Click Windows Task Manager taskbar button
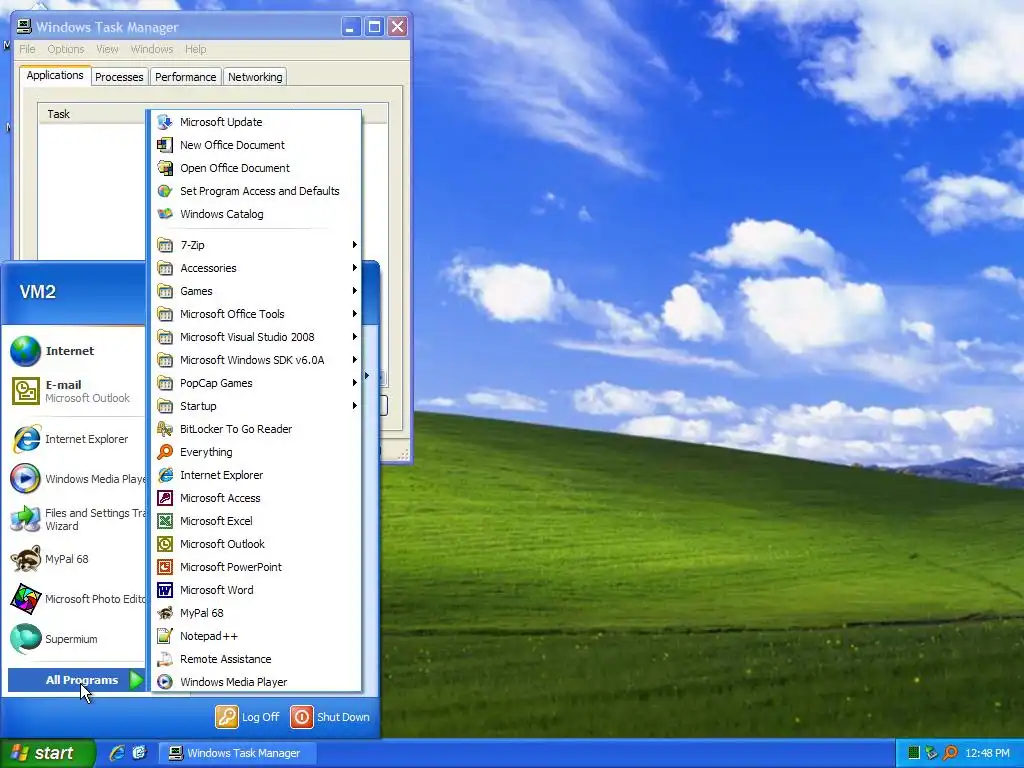This screenshot has height=768, width=1024. point(238,753)
